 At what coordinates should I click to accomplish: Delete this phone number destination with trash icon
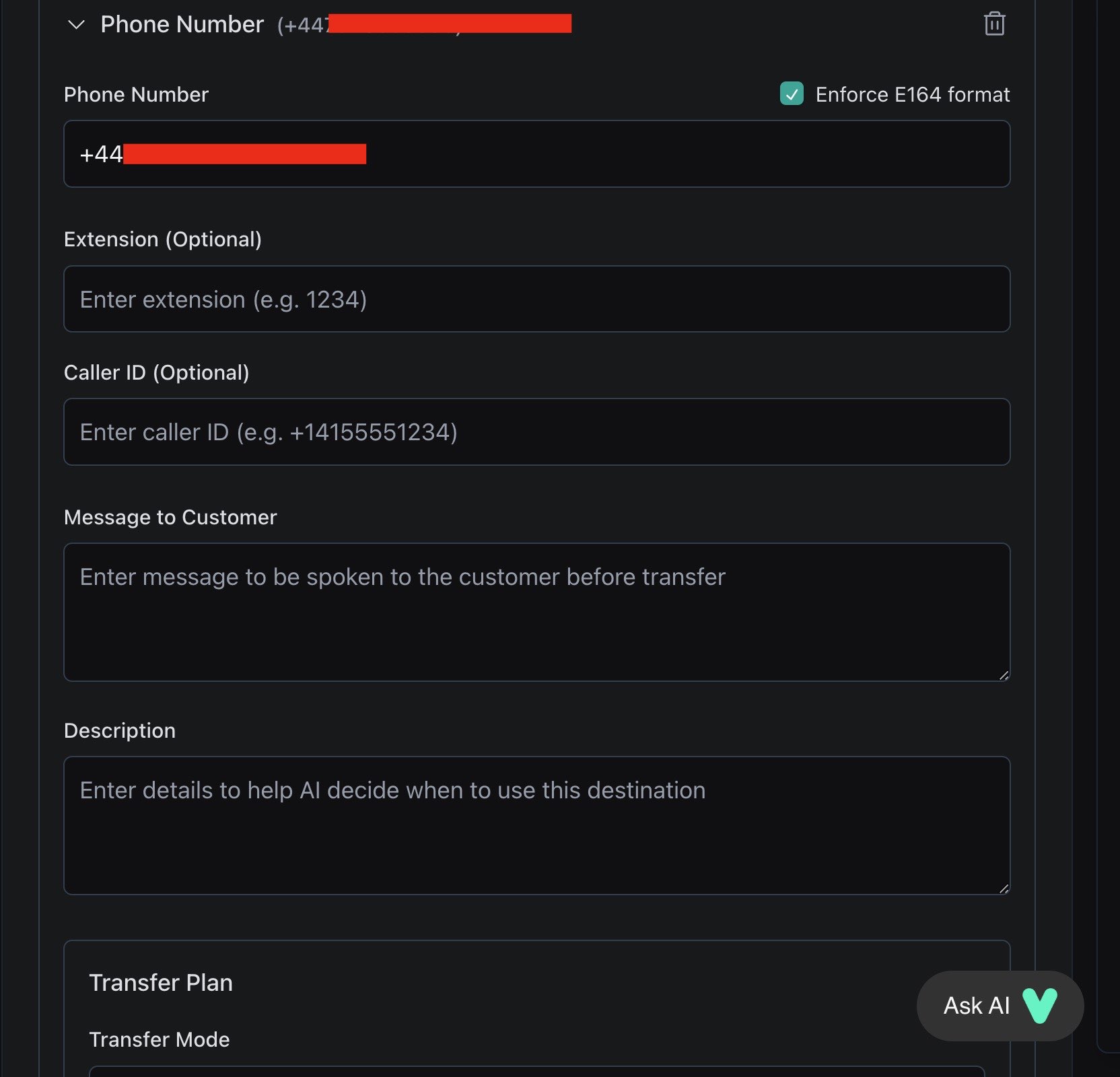coord(994,24)
